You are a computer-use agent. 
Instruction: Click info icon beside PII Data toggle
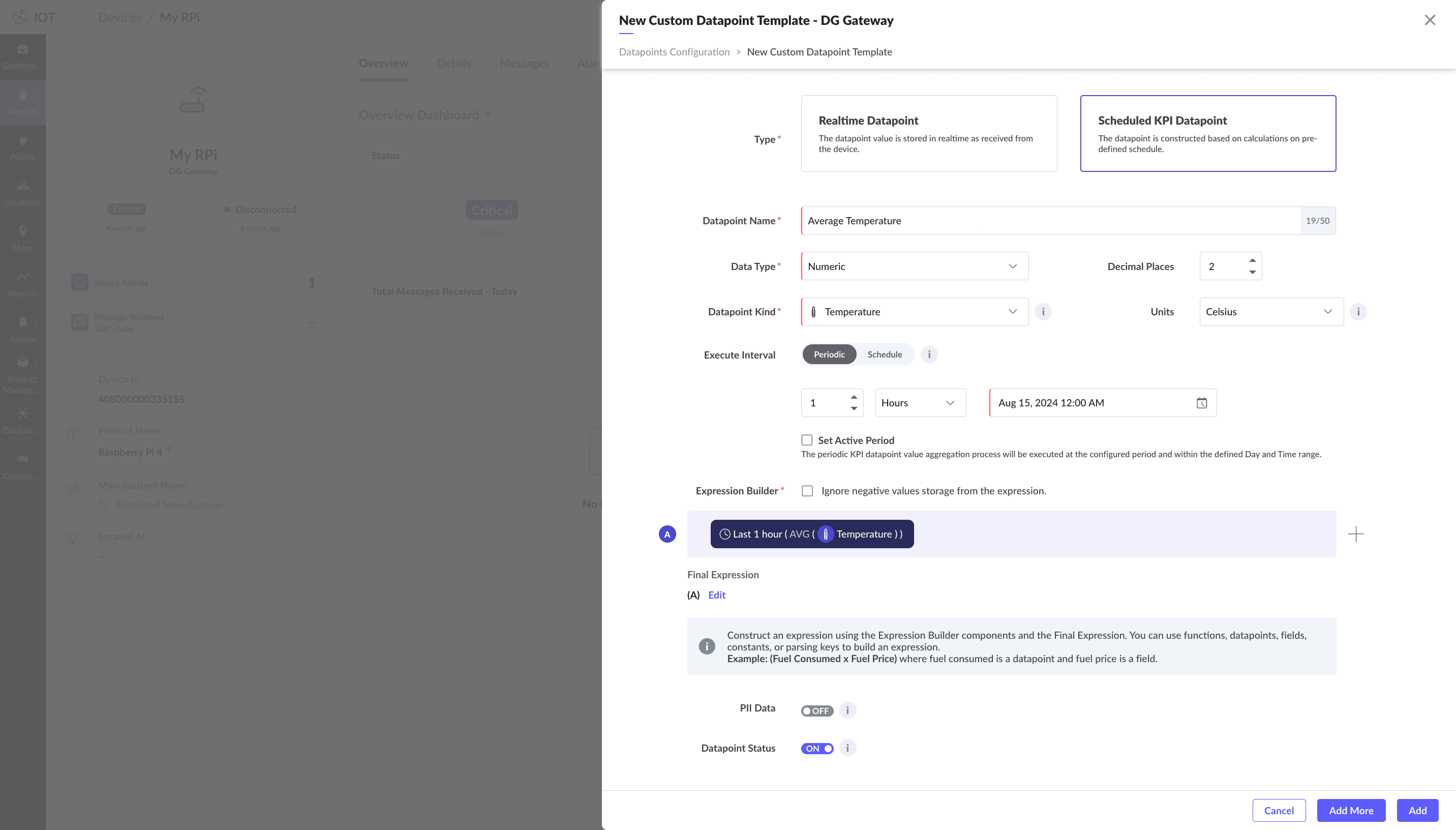coord(847,710)
